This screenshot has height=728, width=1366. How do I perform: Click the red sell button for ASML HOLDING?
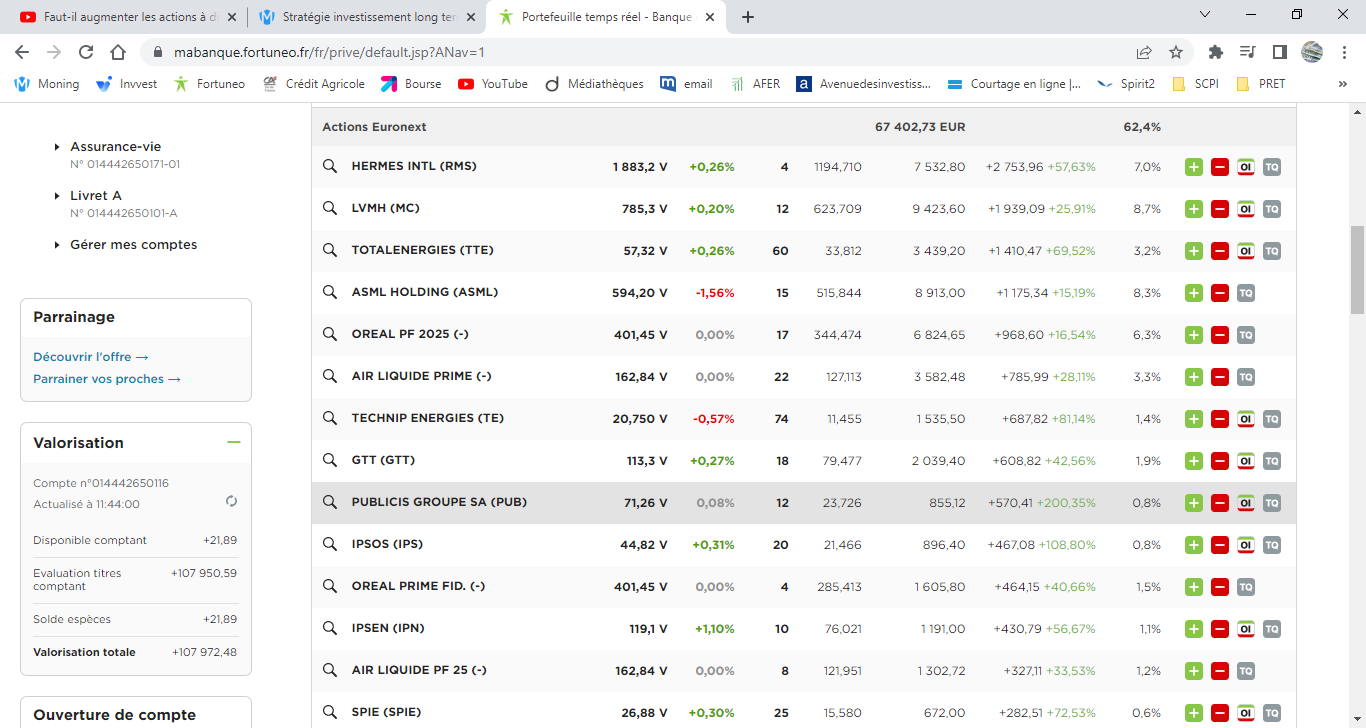[1220, 293]
